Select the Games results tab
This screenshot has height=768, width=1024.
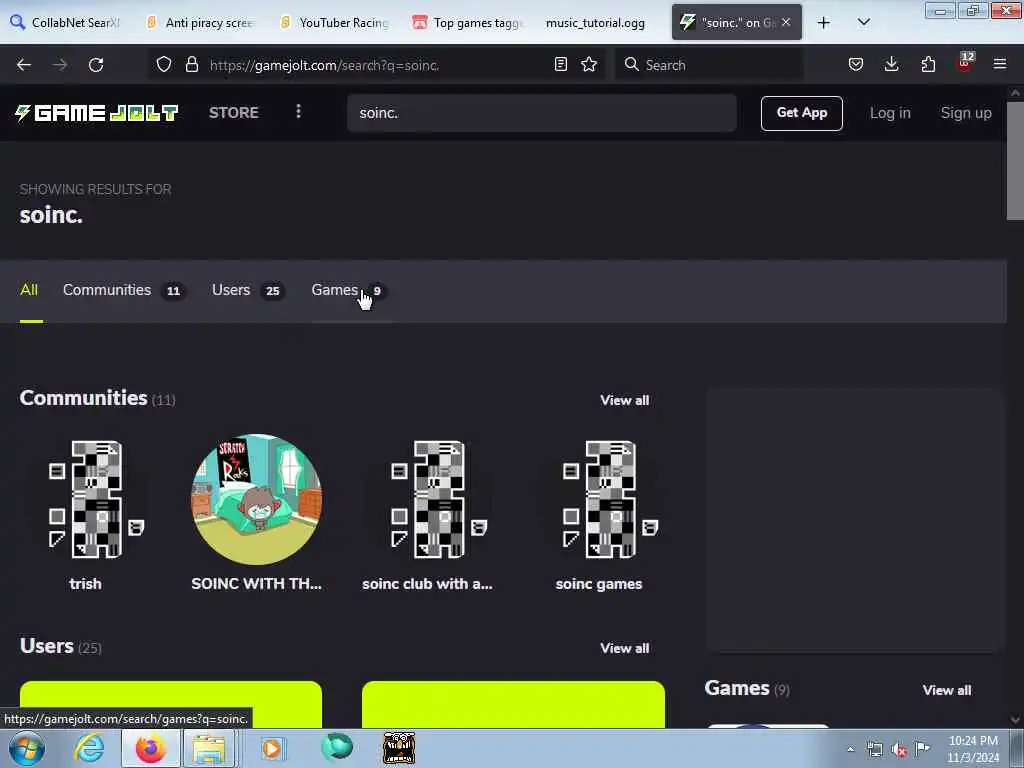pyautogui.click(x=349, y=290)
